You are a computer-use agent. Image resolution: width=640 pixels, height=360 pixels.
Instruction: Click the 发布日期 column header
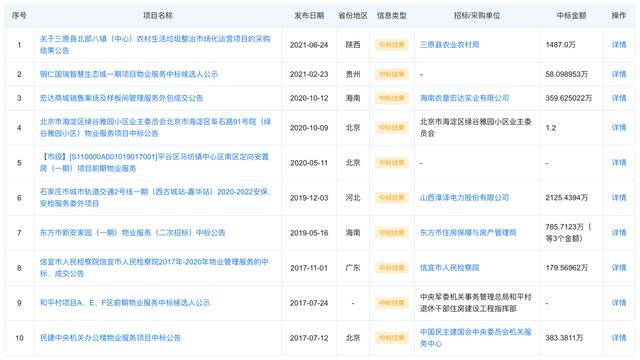click(x=309, y=16)
